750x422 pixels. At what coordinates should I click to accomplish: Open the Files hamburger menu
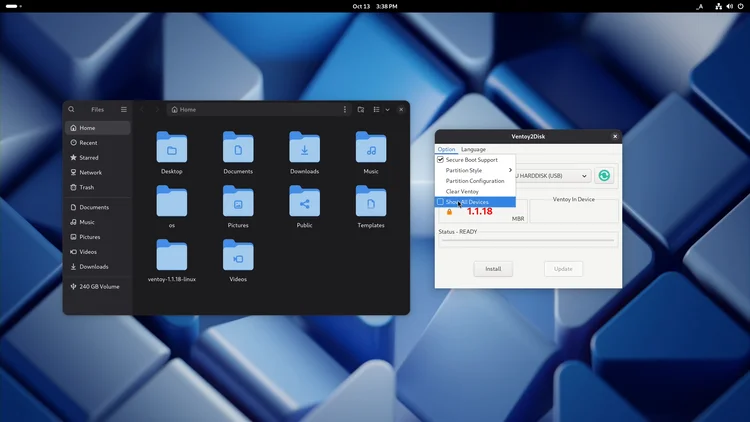(x=124, y=110)
